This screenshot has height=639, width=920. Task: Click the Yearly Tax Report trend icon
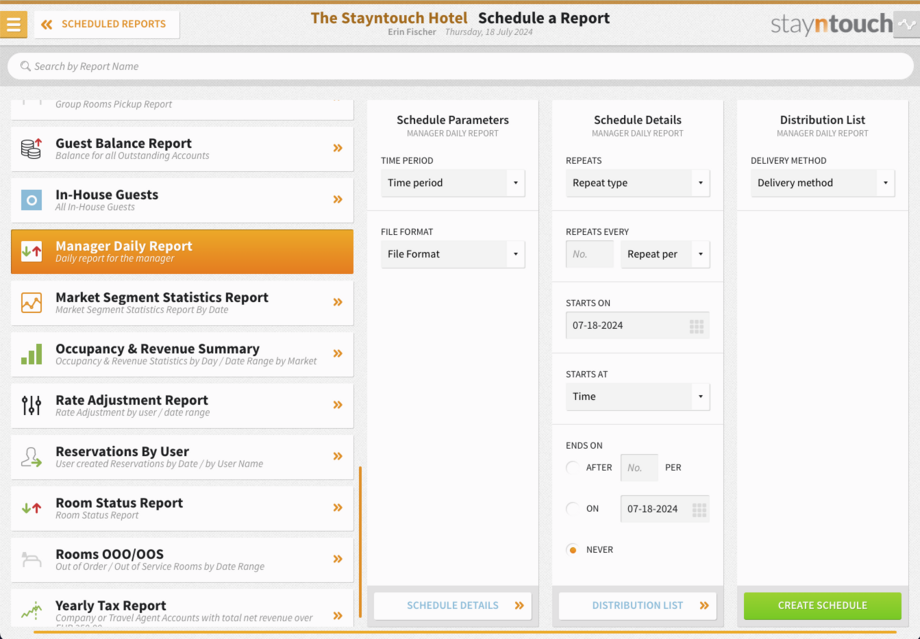click(32, 610)
